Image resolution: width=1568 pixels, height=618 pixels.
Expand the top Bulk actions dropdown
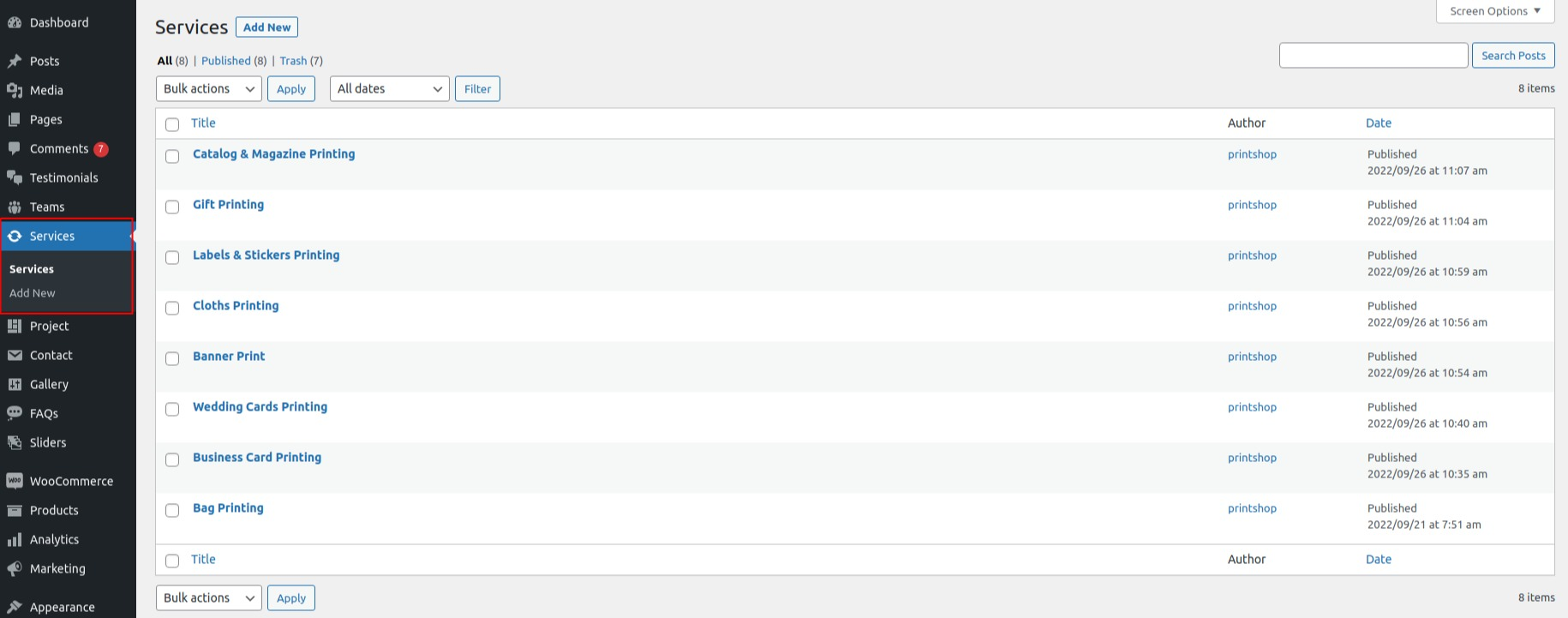click(x=209, y=88)
